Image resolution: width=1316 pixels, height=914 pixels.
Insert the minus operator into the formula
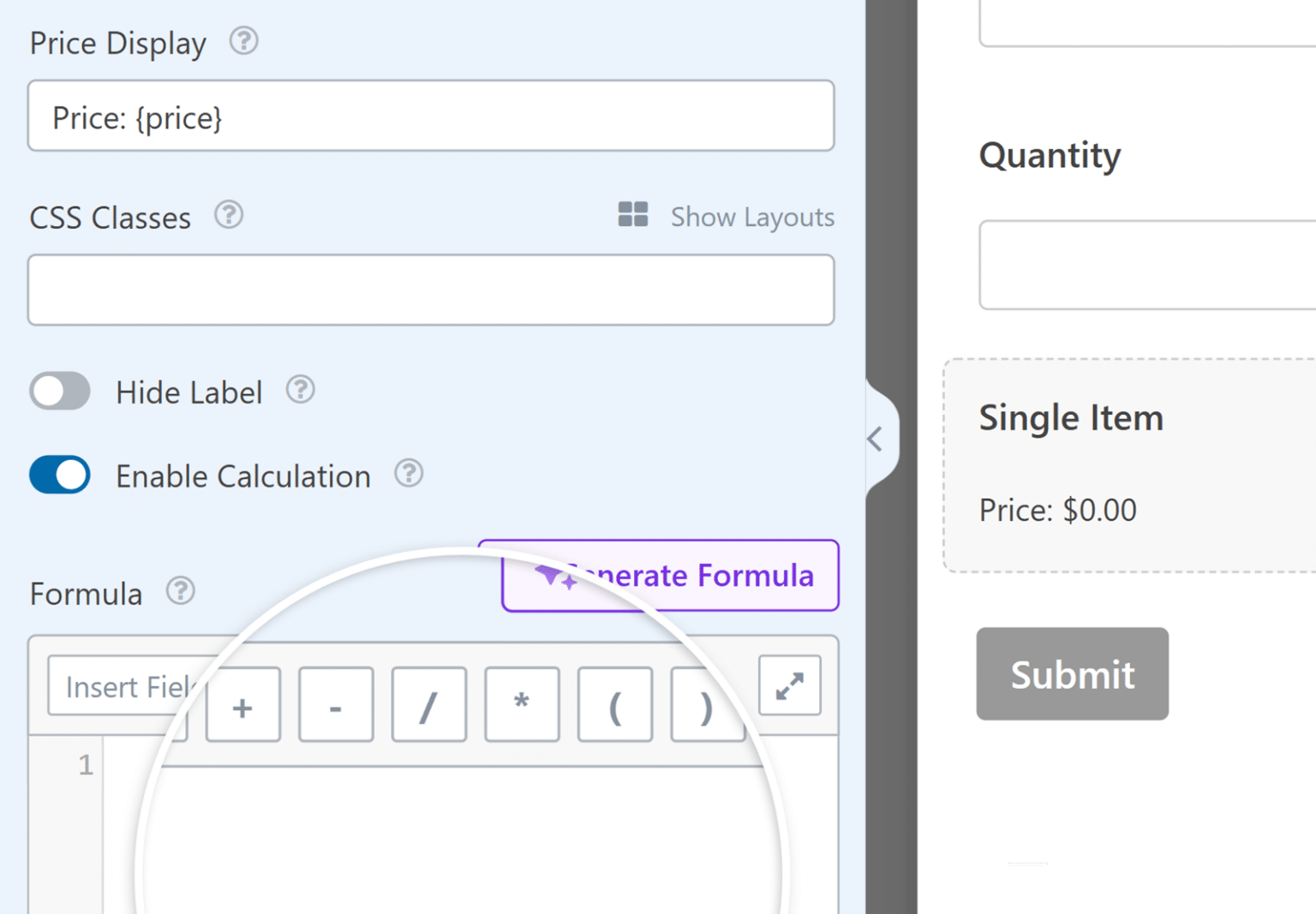tap(336, 704)
